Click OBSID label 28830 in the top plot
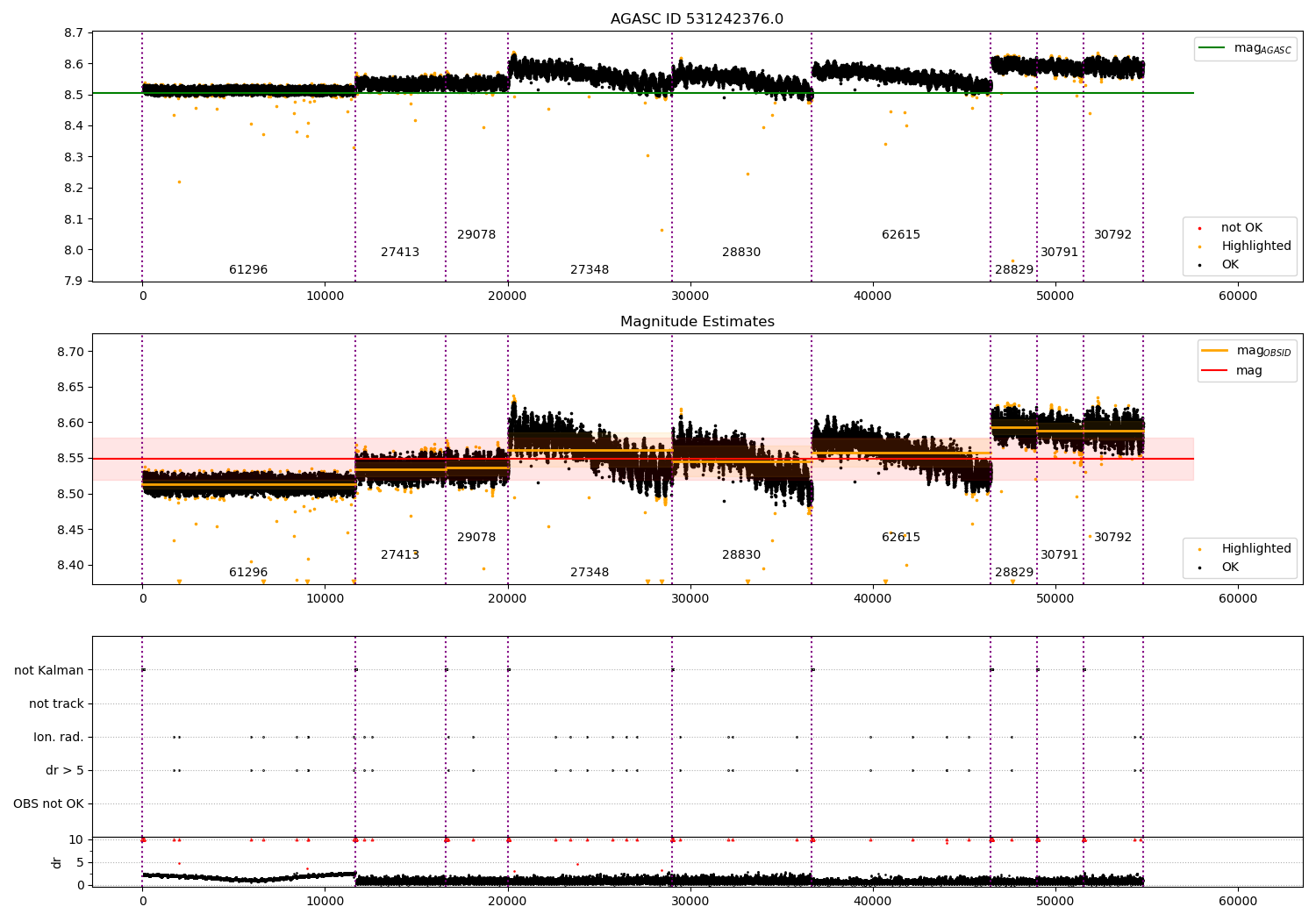 (741, 253)
